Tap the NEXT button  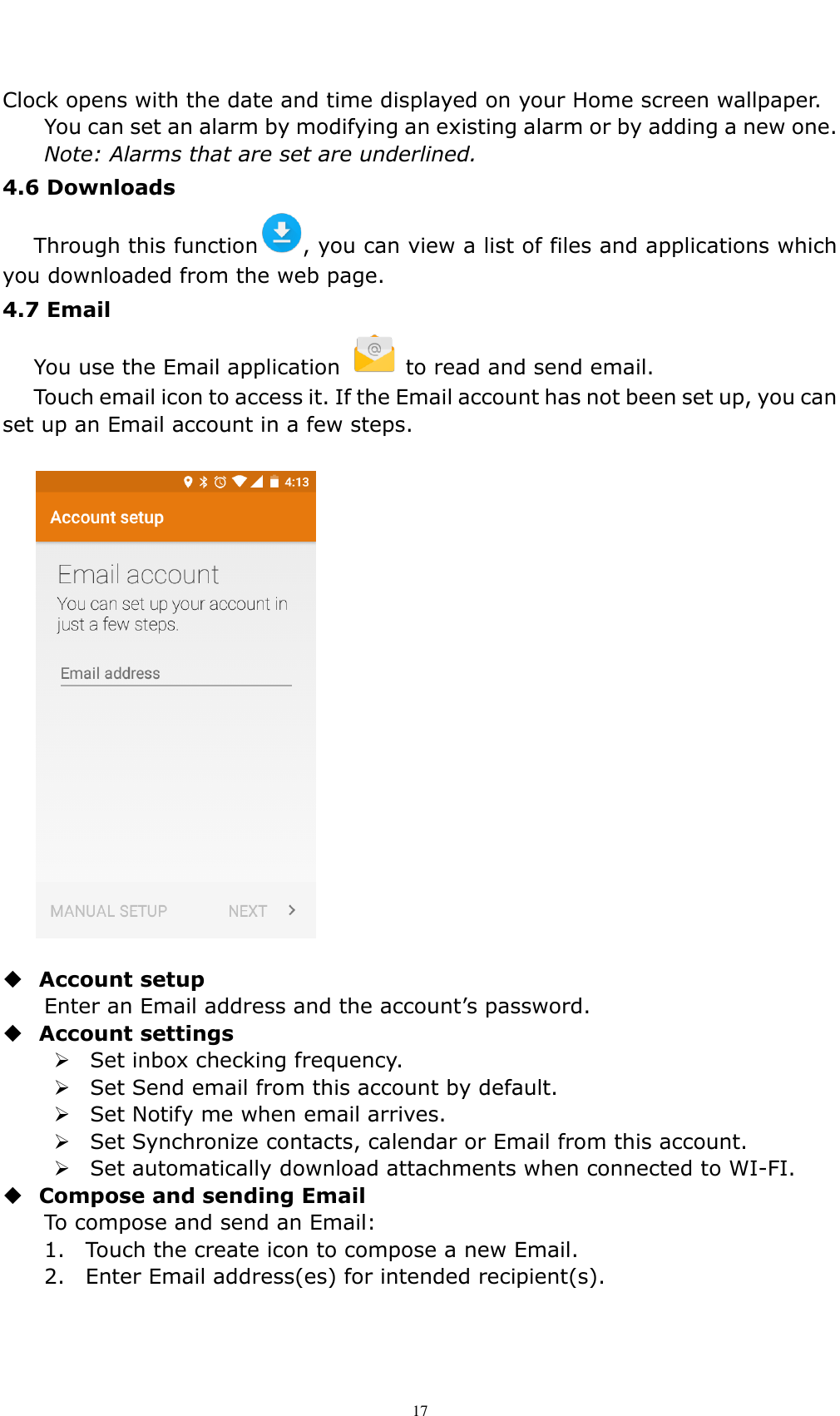click(248, 911)
